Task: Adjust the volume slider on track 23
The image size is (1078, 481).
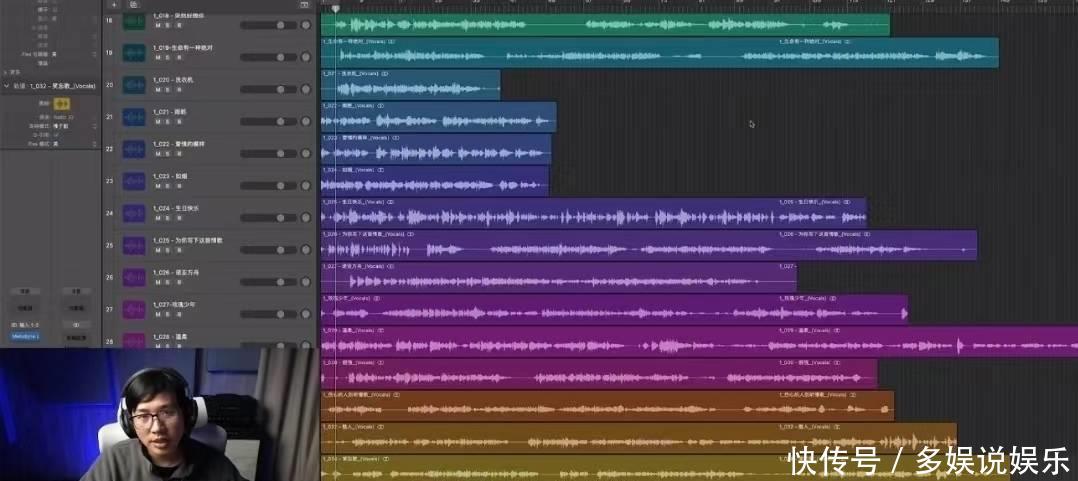Action: tap(268, 185)
